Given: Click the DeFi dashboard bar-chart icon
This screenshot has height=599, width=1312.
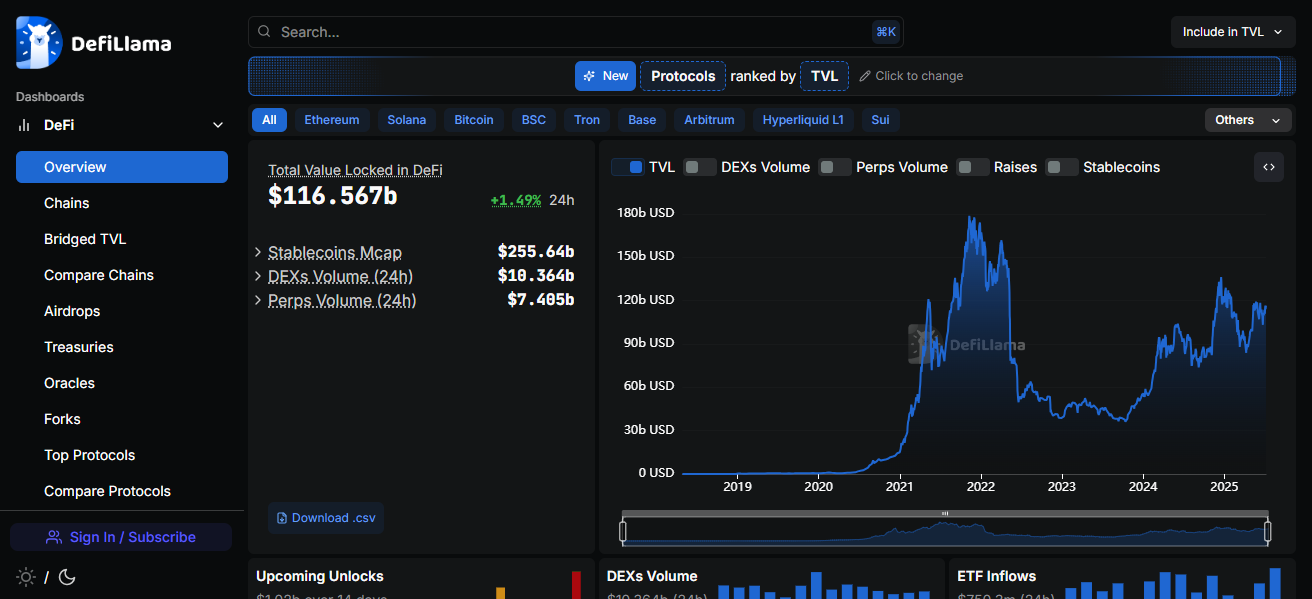Looking at the screenshot, I should tap(24, 125).
